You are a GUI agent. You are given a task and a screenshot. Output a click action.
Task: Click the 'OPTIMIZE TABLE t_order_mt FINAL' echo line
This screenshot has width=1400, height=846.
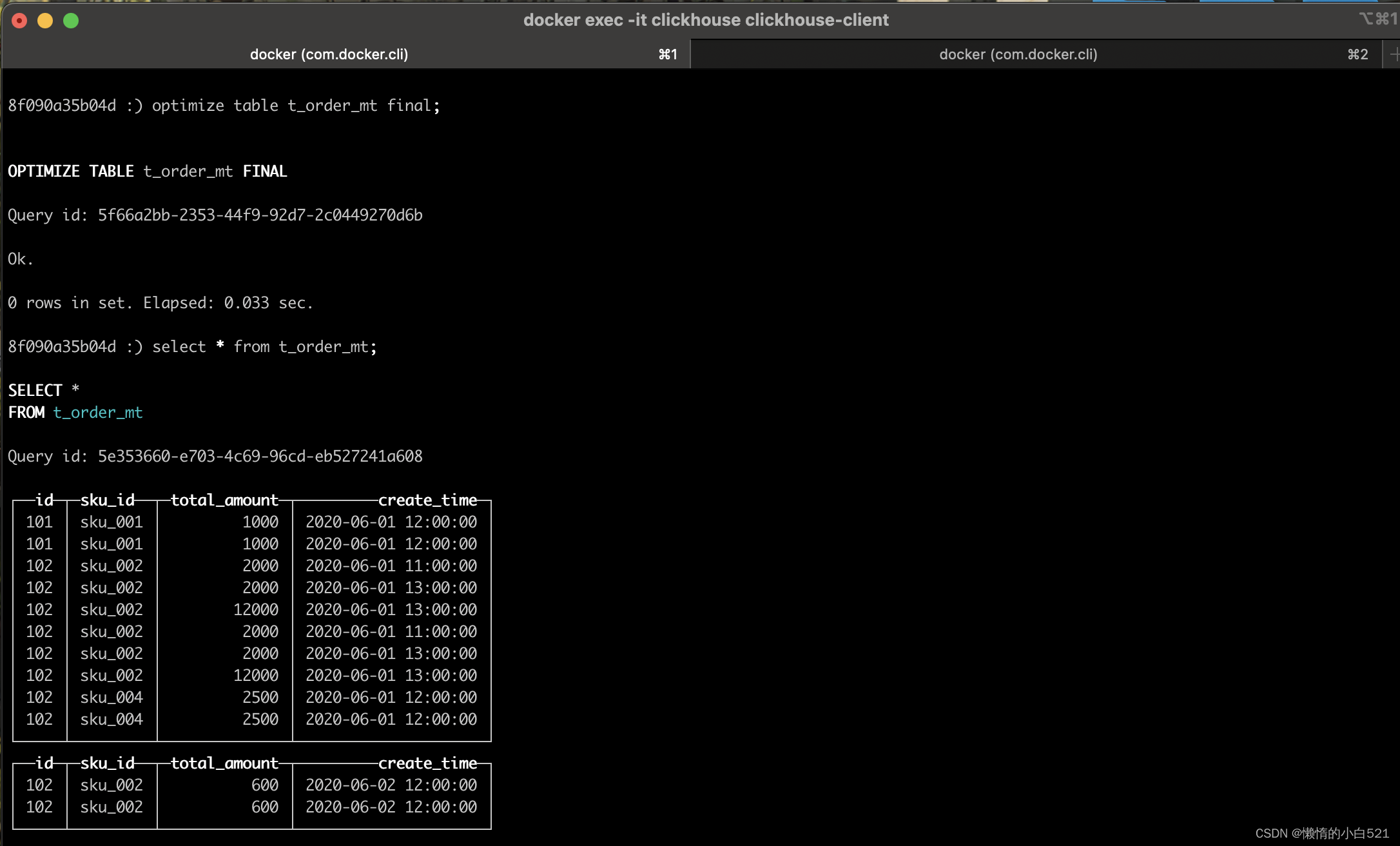point(148,172)
